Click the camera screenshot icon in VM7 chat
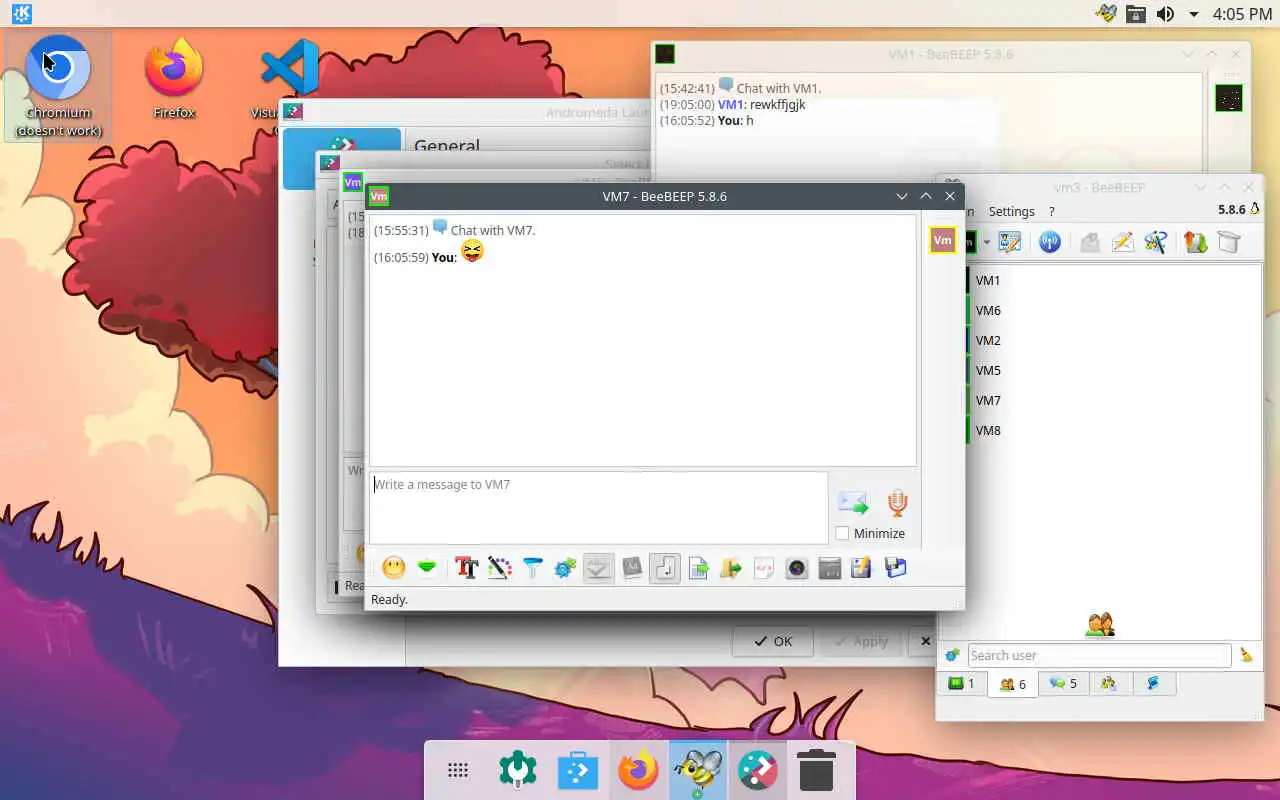This screenshot has width=1280, height=800. [797, 568]
